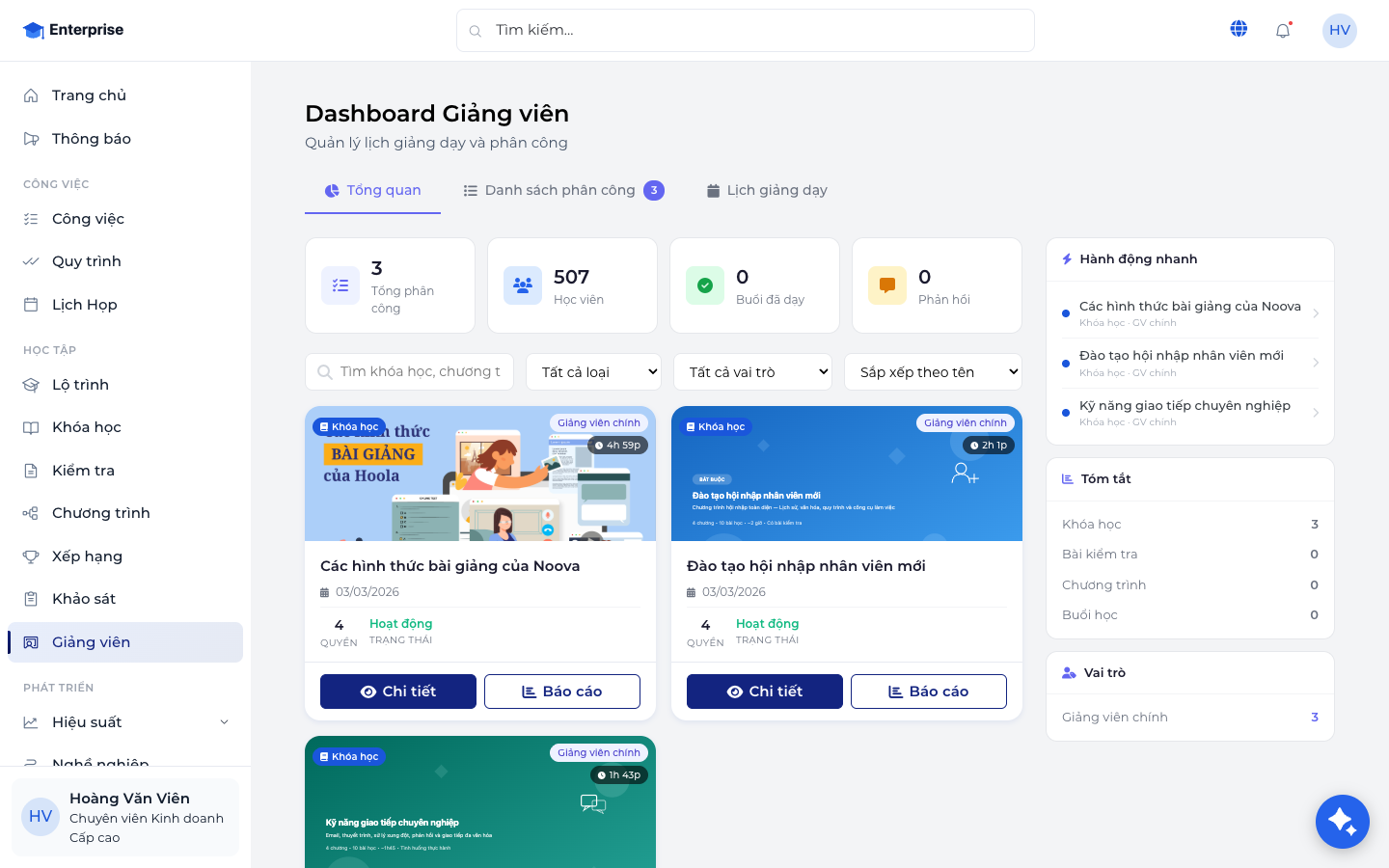Click Báo cáo for Đào tạo hội nhập
Screen dimensions: 1389x868
[929, 692]
